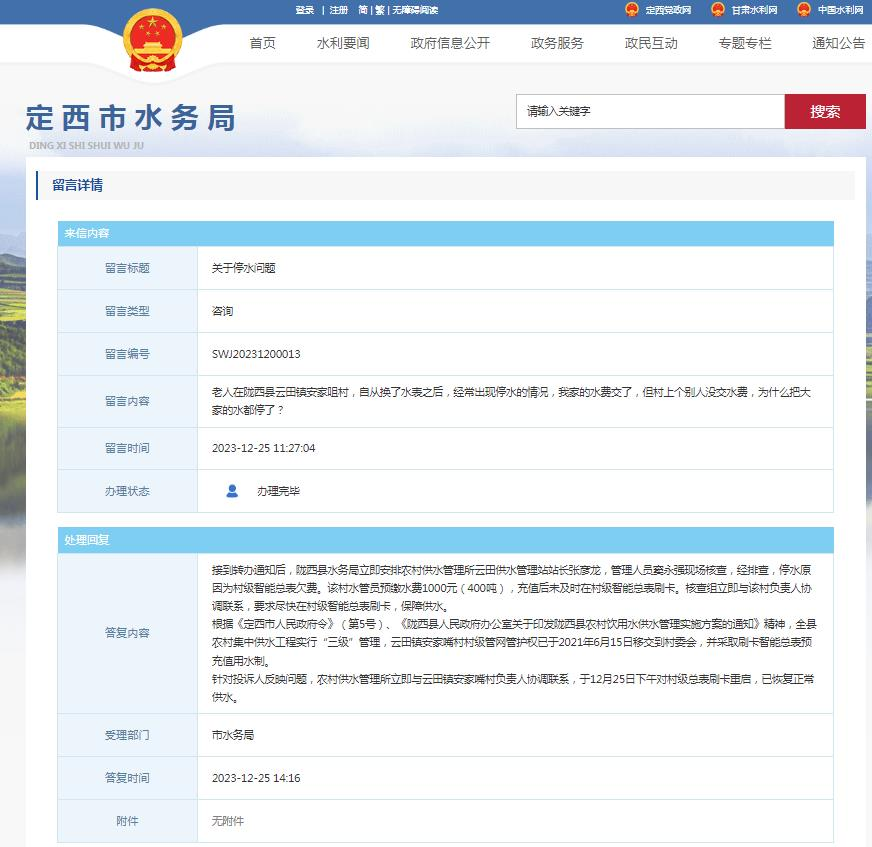872x847 pixels.
Task: Go to the 首页 home menu
Action: coord(262,43)
